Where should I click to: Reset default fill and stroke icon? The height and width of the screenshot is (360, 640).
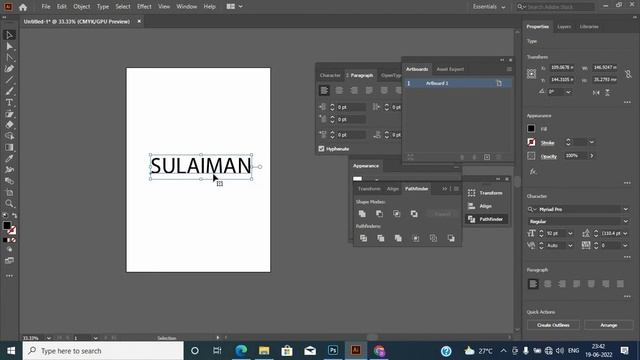click(x=5, y=216)
